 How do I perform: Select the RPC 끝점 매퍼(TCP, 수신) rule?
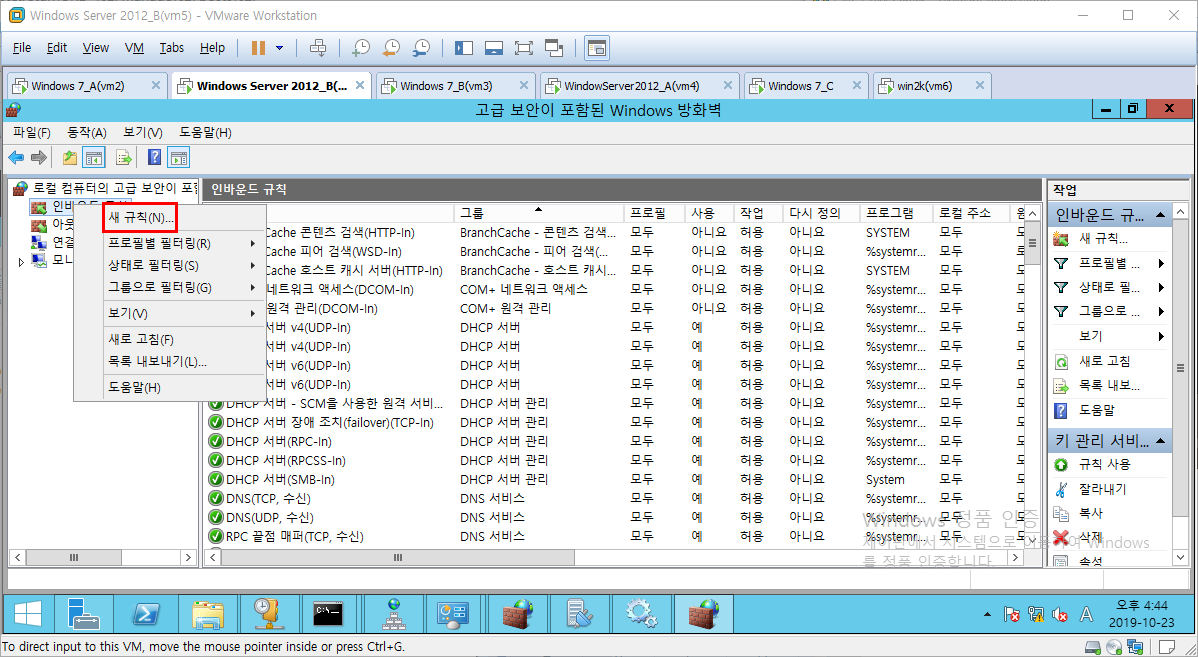click(615, 537)
